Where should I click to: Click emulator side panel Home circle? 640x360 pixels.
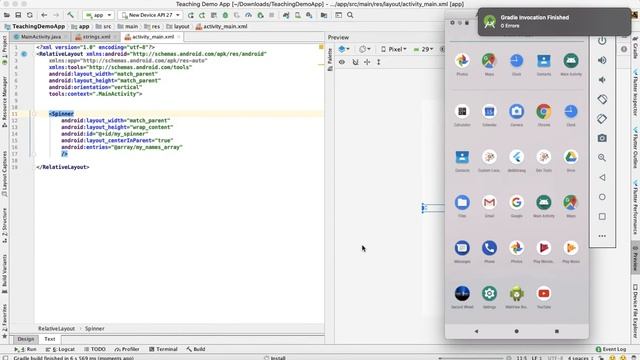pyautogui.click(x=602, y=197)
